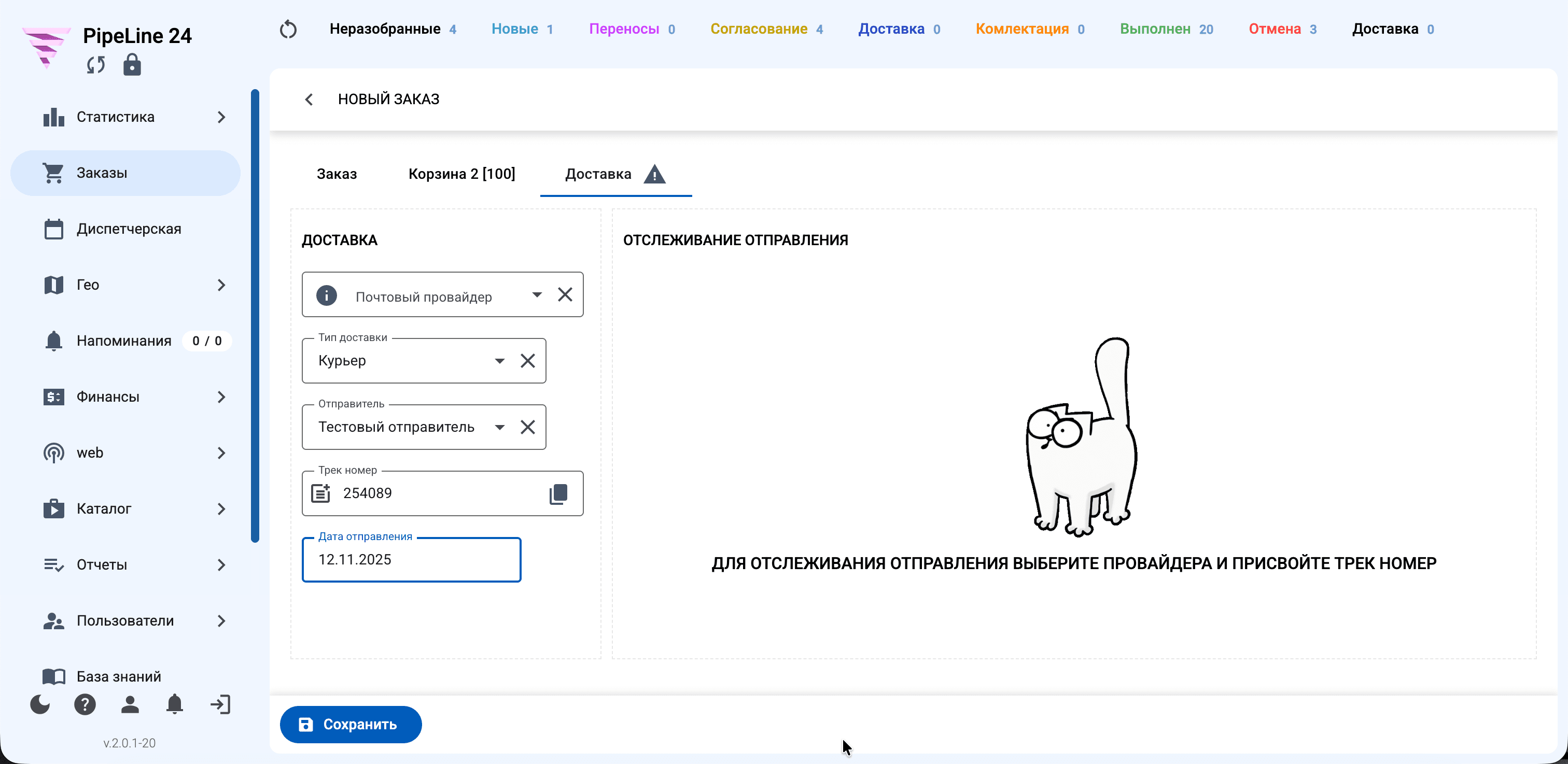Click the Трек номер input field
Viewport: 1568px width, 764px height.
(x=442, y=493)
